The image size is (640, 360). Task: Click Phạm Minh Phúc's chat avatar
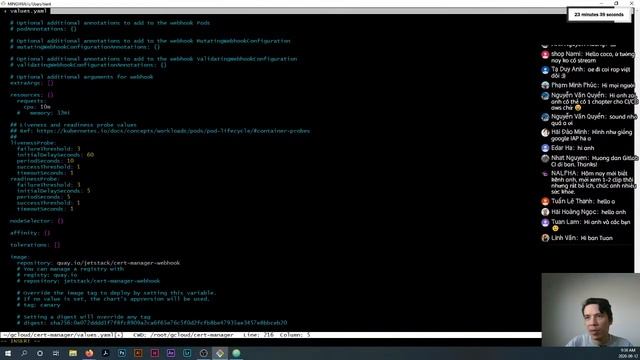click(x=545, y=85)
